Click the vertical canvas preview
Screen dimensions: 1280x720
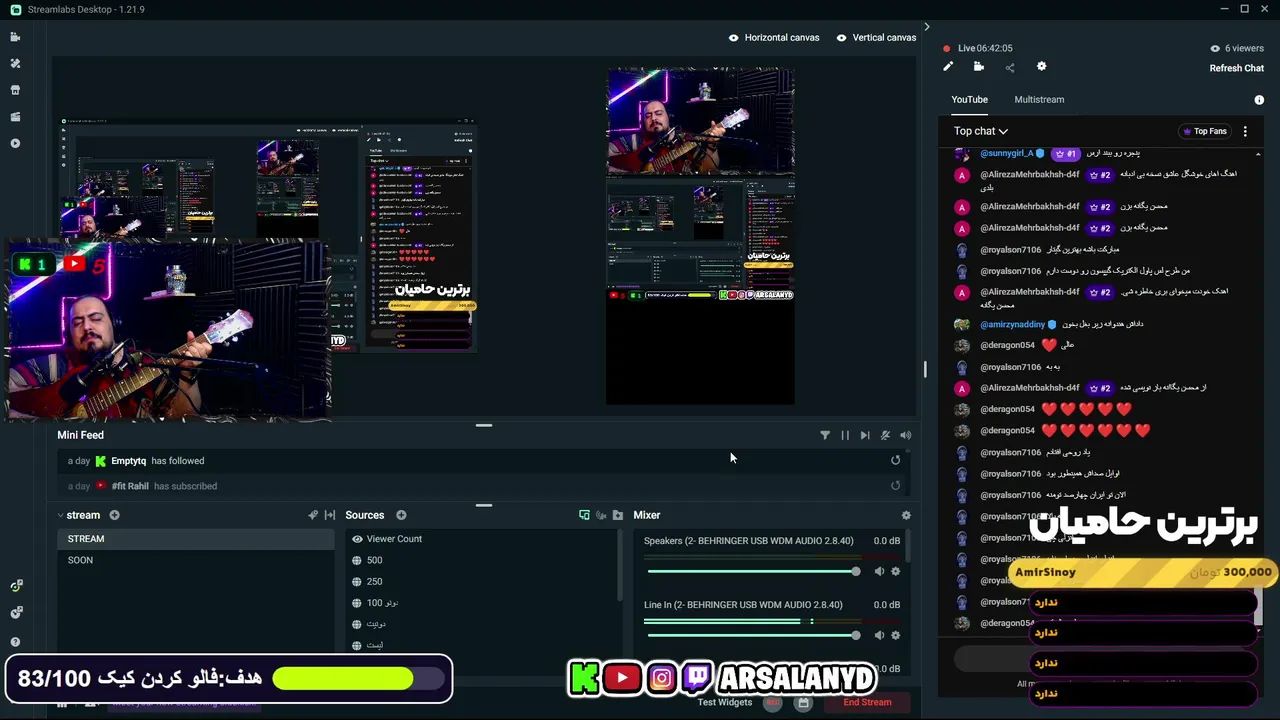(x=700, y=236)
